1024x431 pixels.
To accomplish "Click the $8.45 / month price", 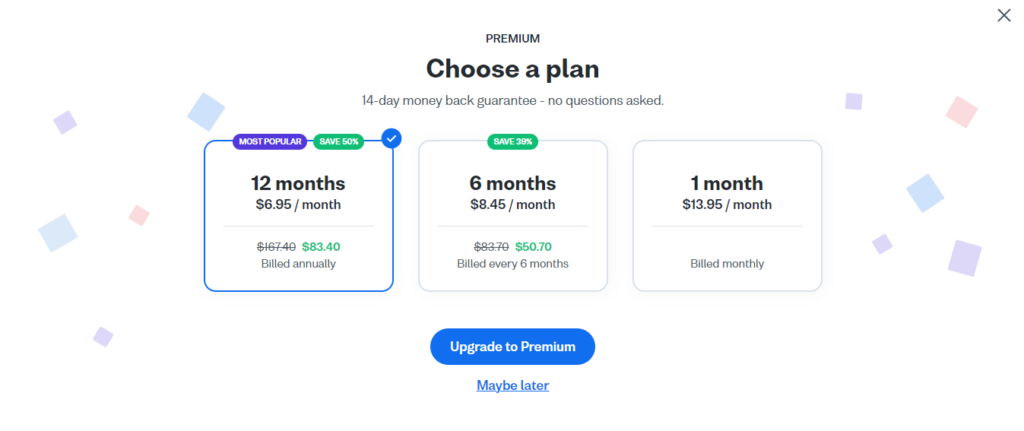I will tap(513, 204).
